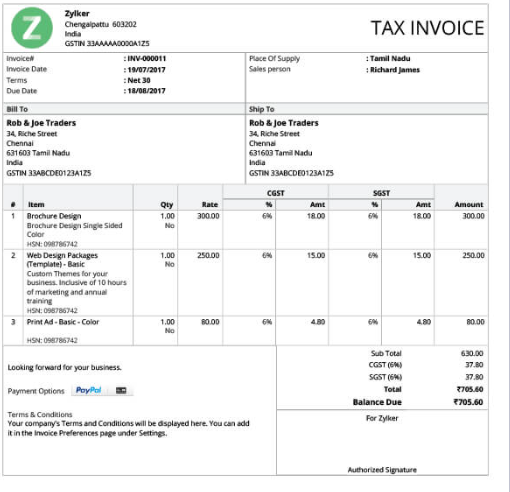Click the Sub Total value 630.00
Viewport: 510px width, 492px height.
(472, 353)
